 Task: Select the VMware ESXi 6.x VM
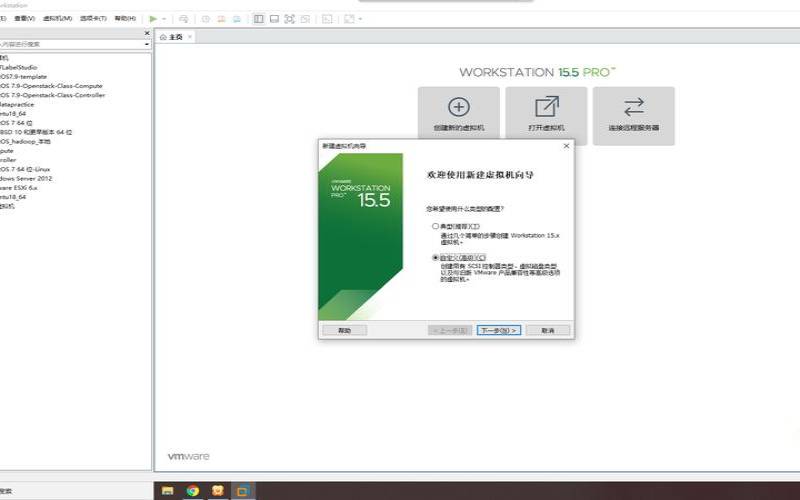(19, 187)
